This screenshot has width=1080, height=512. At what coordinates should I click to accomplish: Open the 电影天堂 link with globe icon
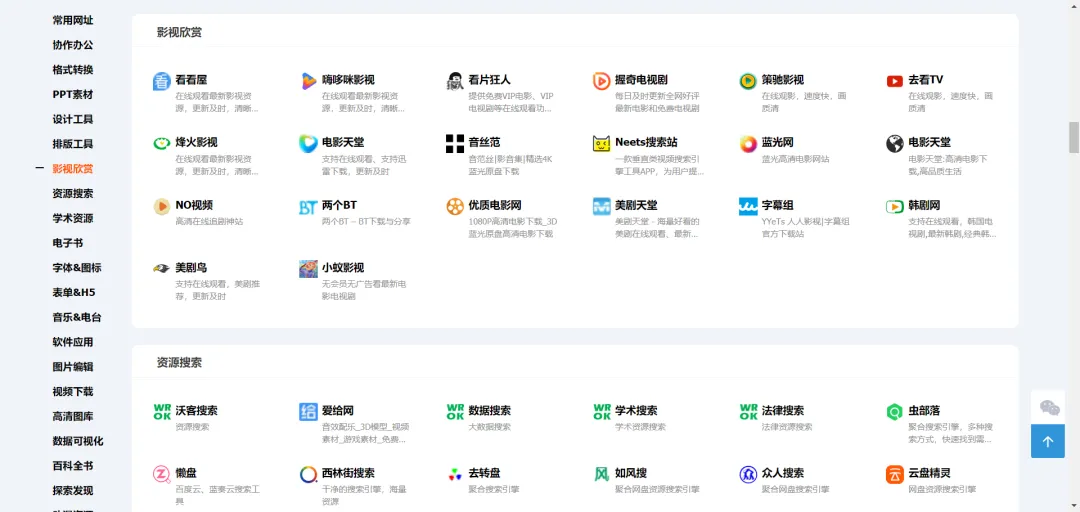(929, 143)
